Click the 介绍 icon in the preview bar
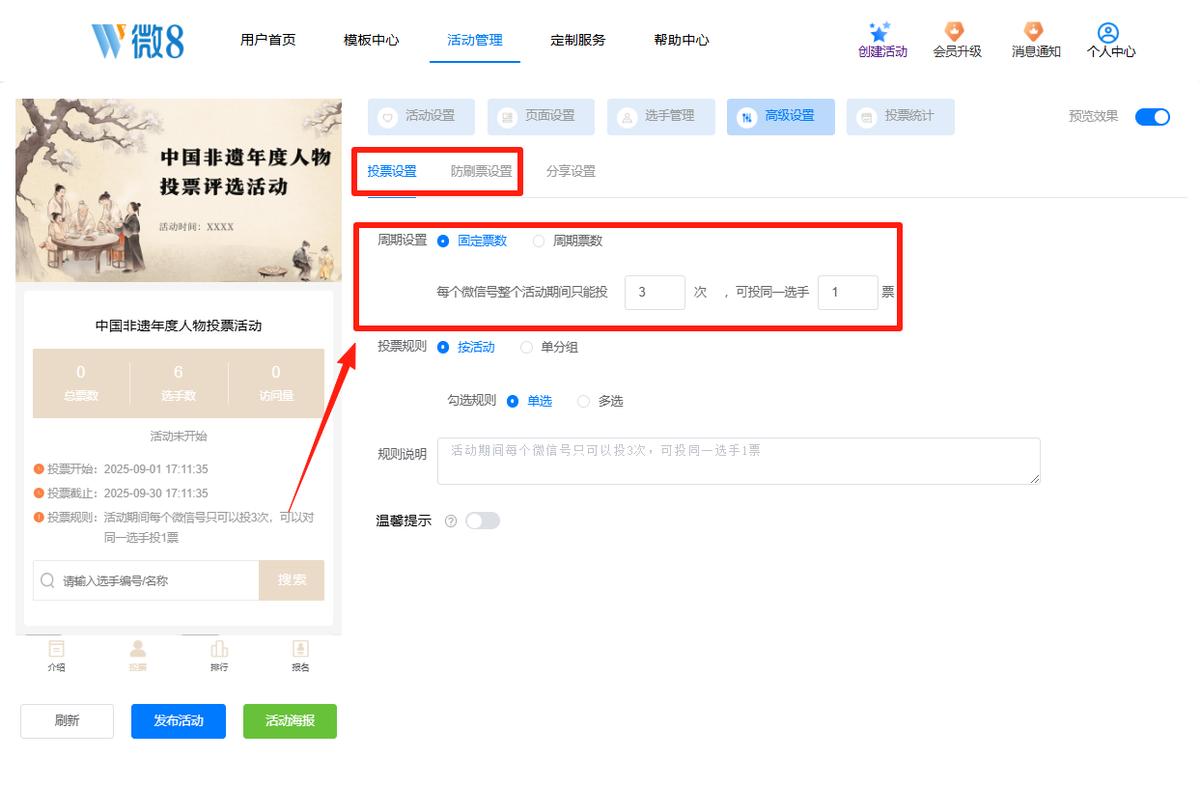This screenshot has height=791, width=1200. coord(56,649)
